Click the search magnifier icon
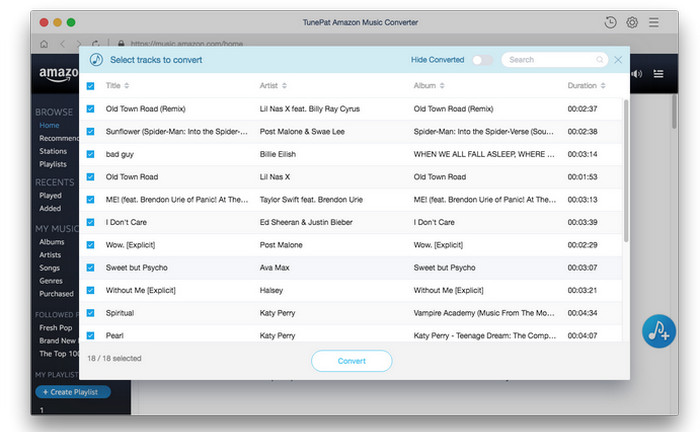Viewport: 700px width, 433px height. click(600, 60)
